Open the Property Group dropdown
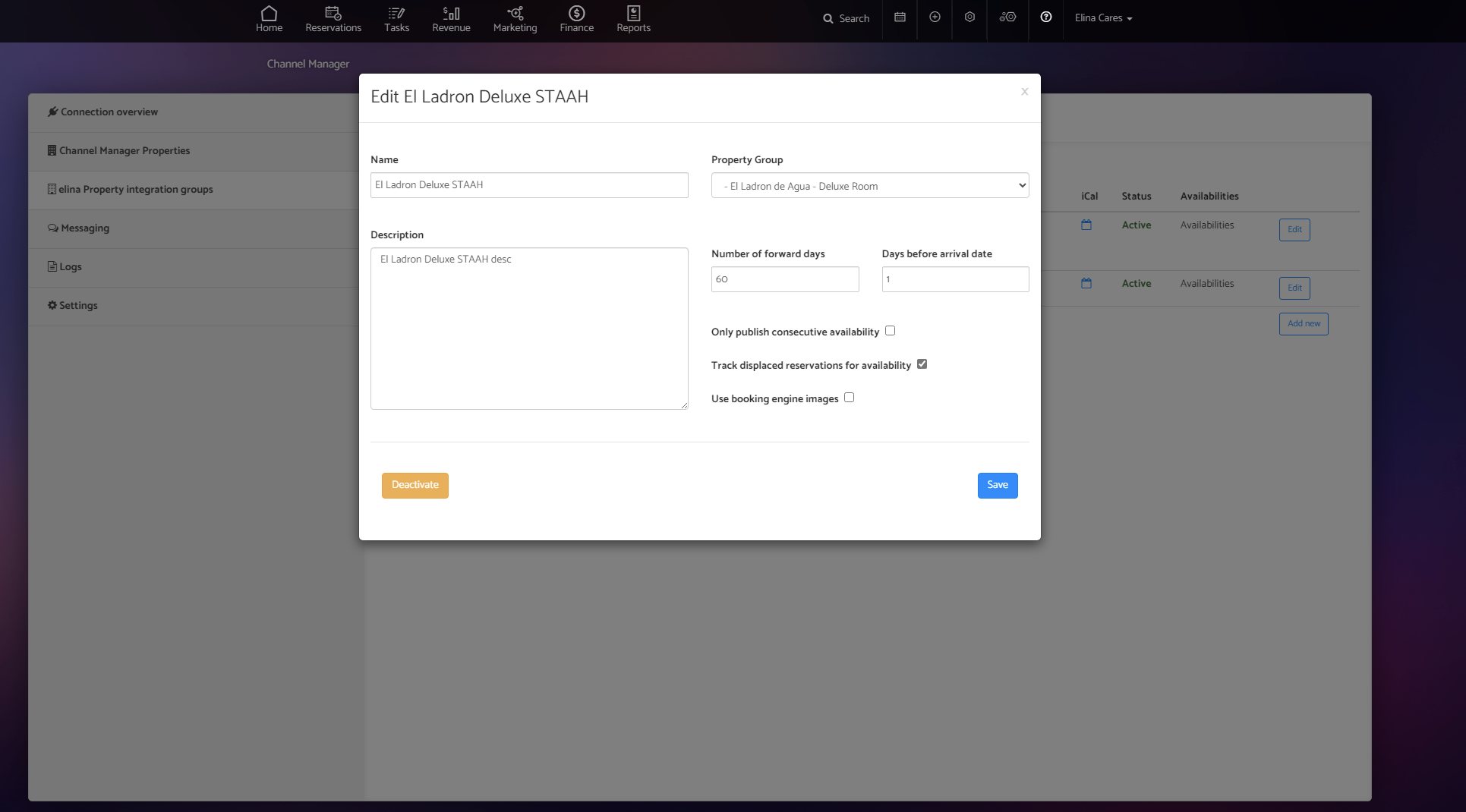Image resolution: width=1466 pixels, height=812 pixels. coord(869,185)
